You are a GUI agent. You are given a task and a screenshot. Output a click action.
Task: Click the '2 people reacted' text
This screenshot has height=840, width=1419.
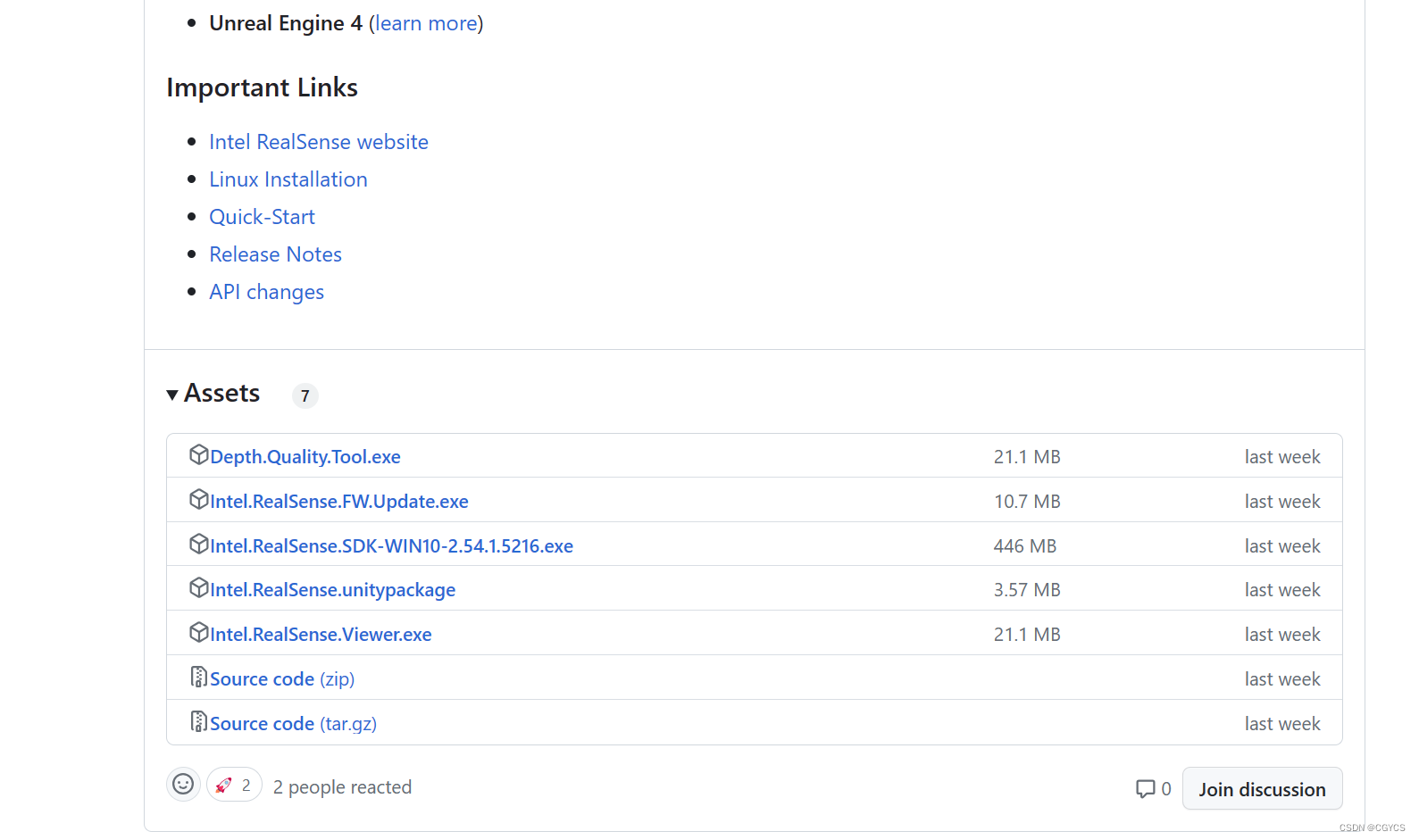(343, 787)
